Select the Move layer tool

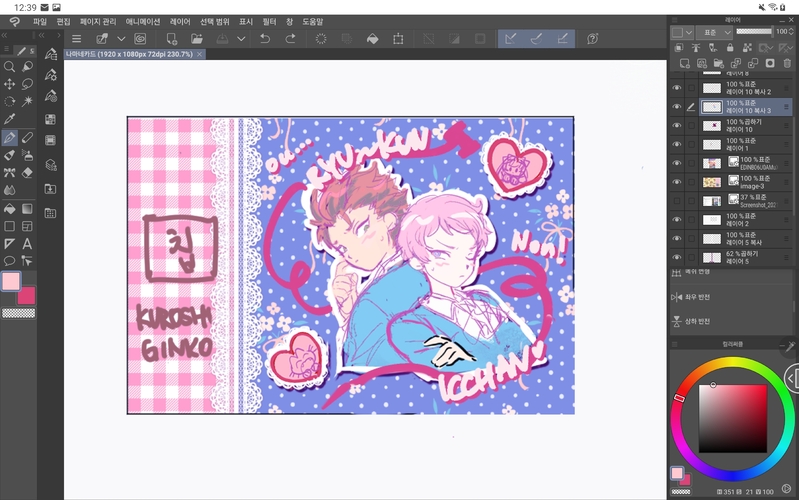pos(10,84)
